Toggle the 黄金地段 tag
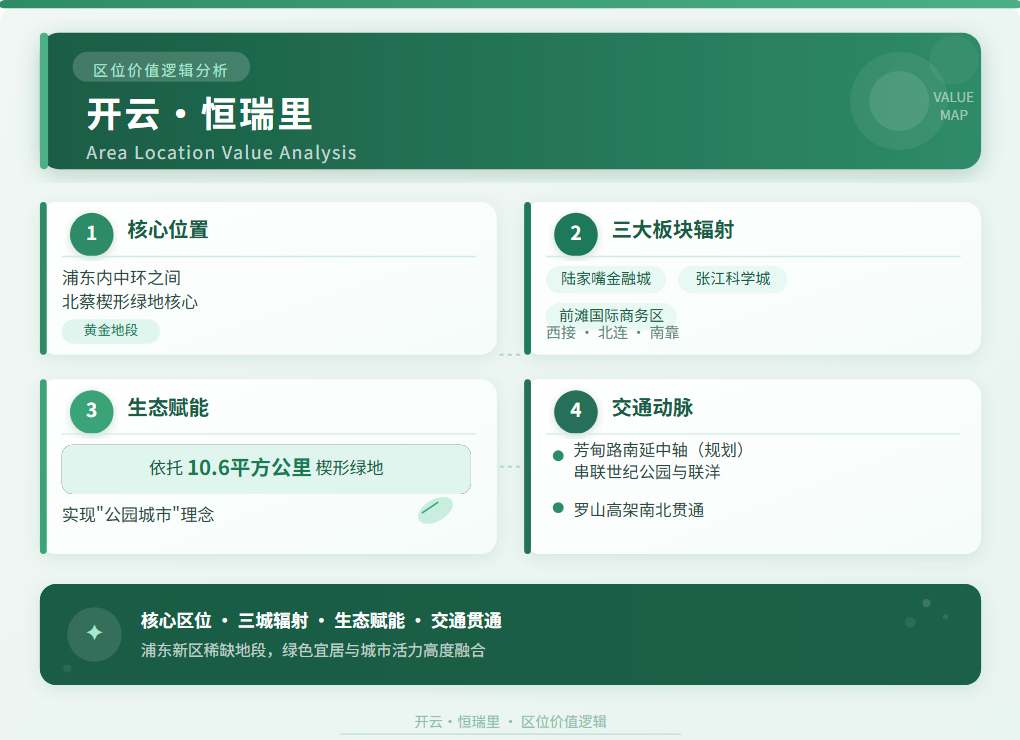Viewport: 1020px width, 740px height. (108, 331)
